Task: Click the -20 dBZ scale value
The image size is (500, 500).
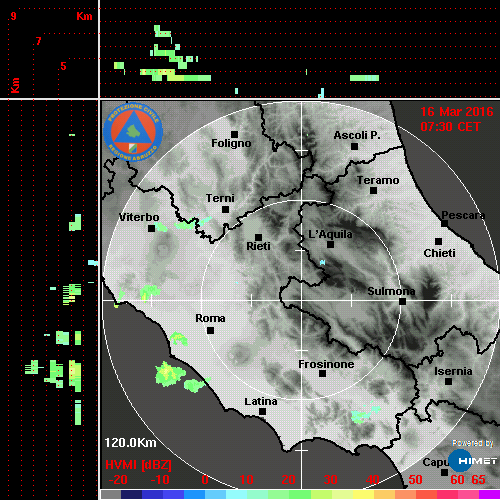Action: (x=118, y=480)
